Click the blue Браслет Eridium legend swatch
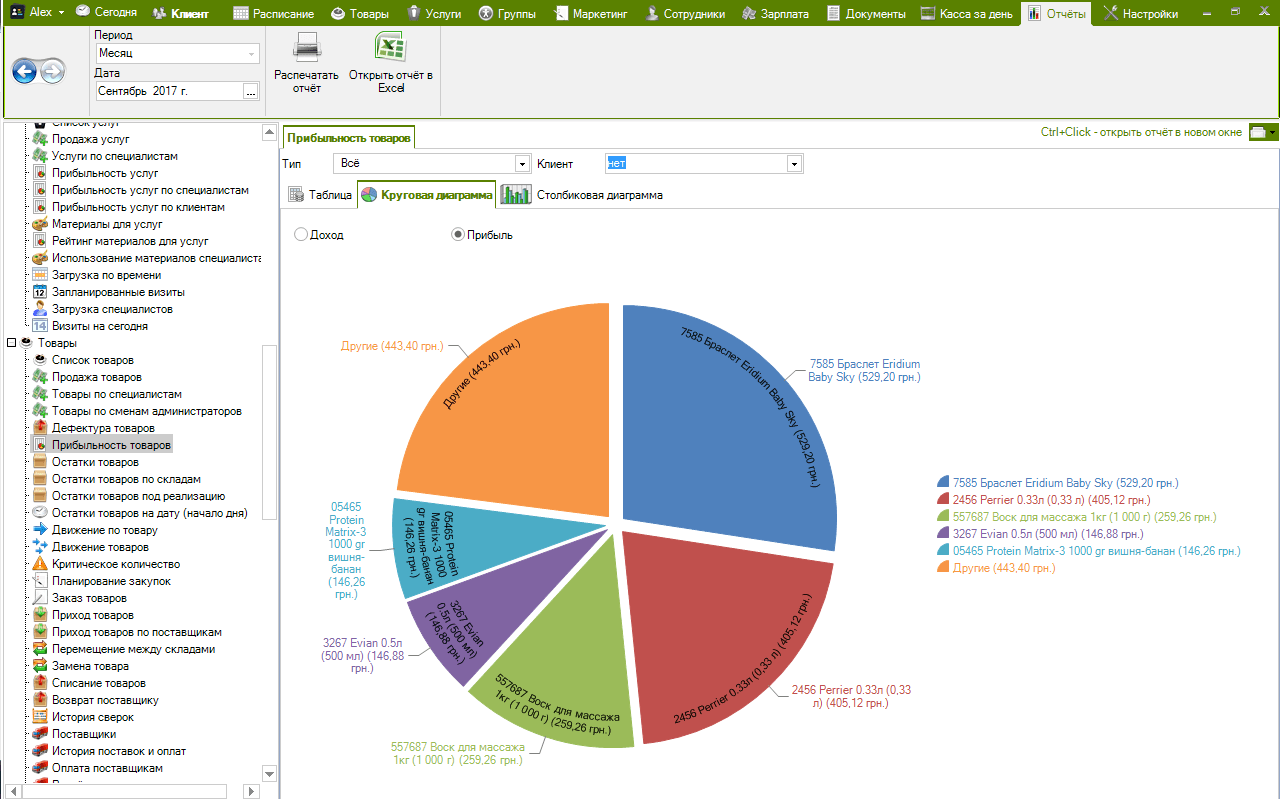This screenshot has height=799, width=1280. [944, 482]
